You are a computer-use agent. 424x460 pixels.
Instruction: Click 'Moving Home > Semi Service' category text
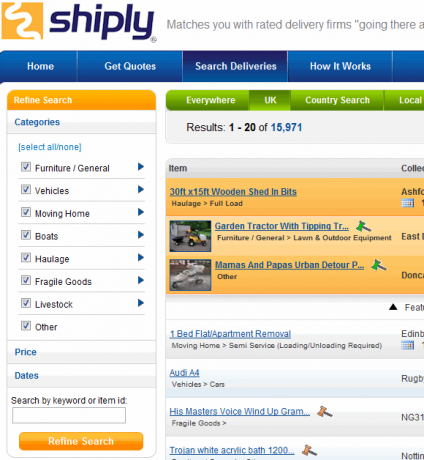pyautogui.click(x=277, y=346)
